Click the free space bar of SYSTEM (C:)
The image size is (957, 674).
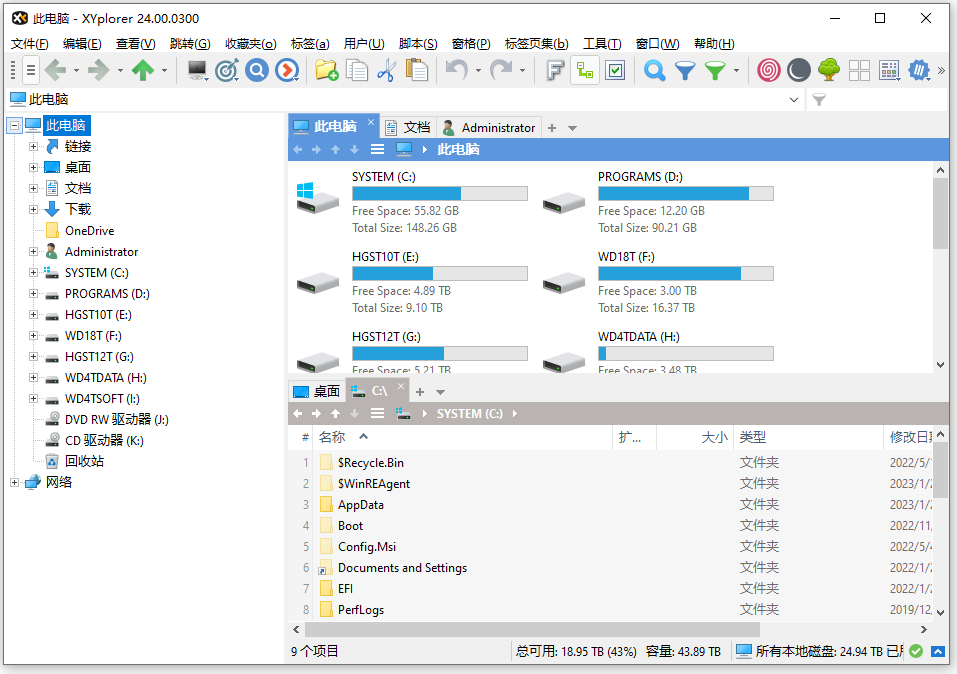440,193
